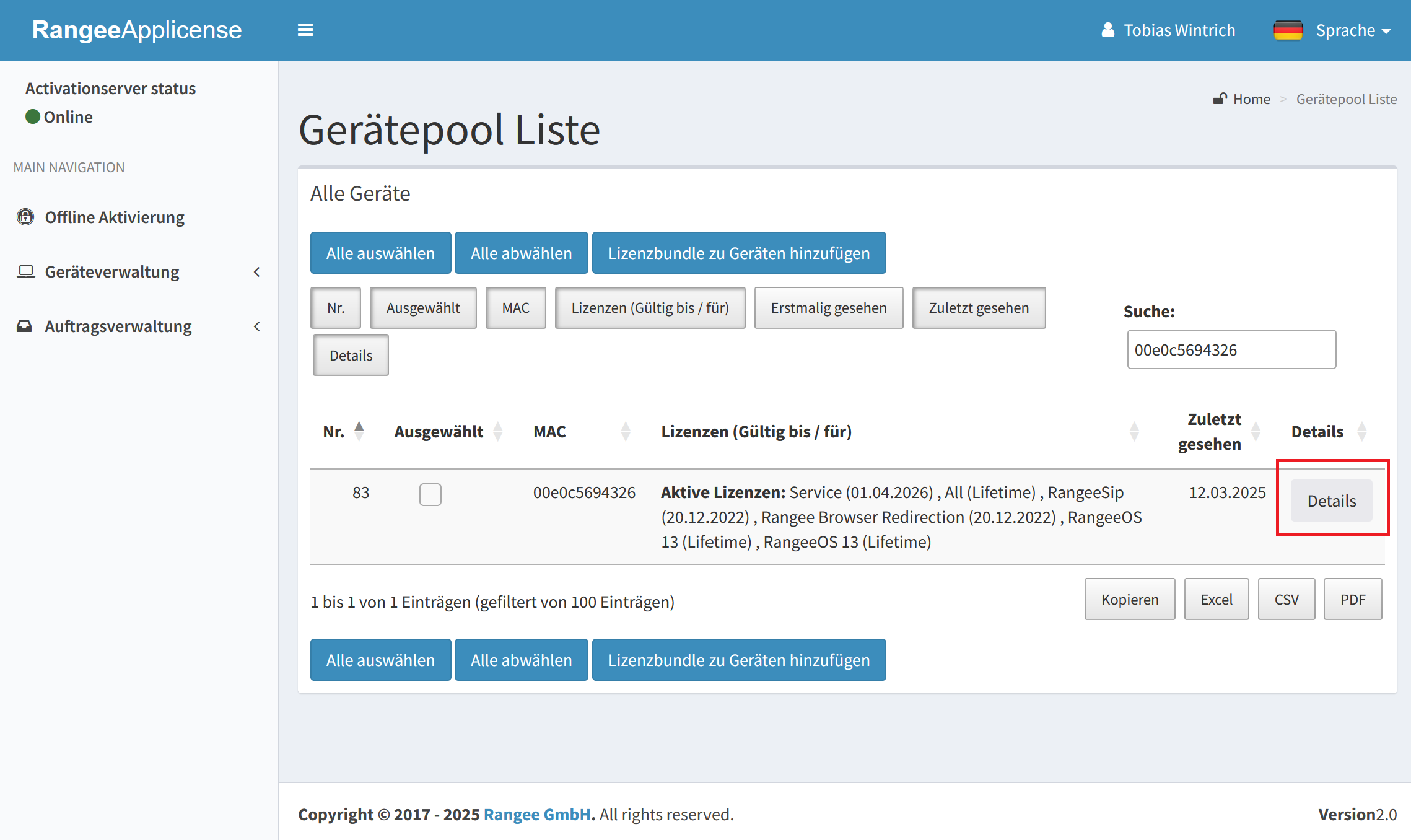
Task: Toggle the hamburger sidebar menu icon
Action: pos(305,30)
